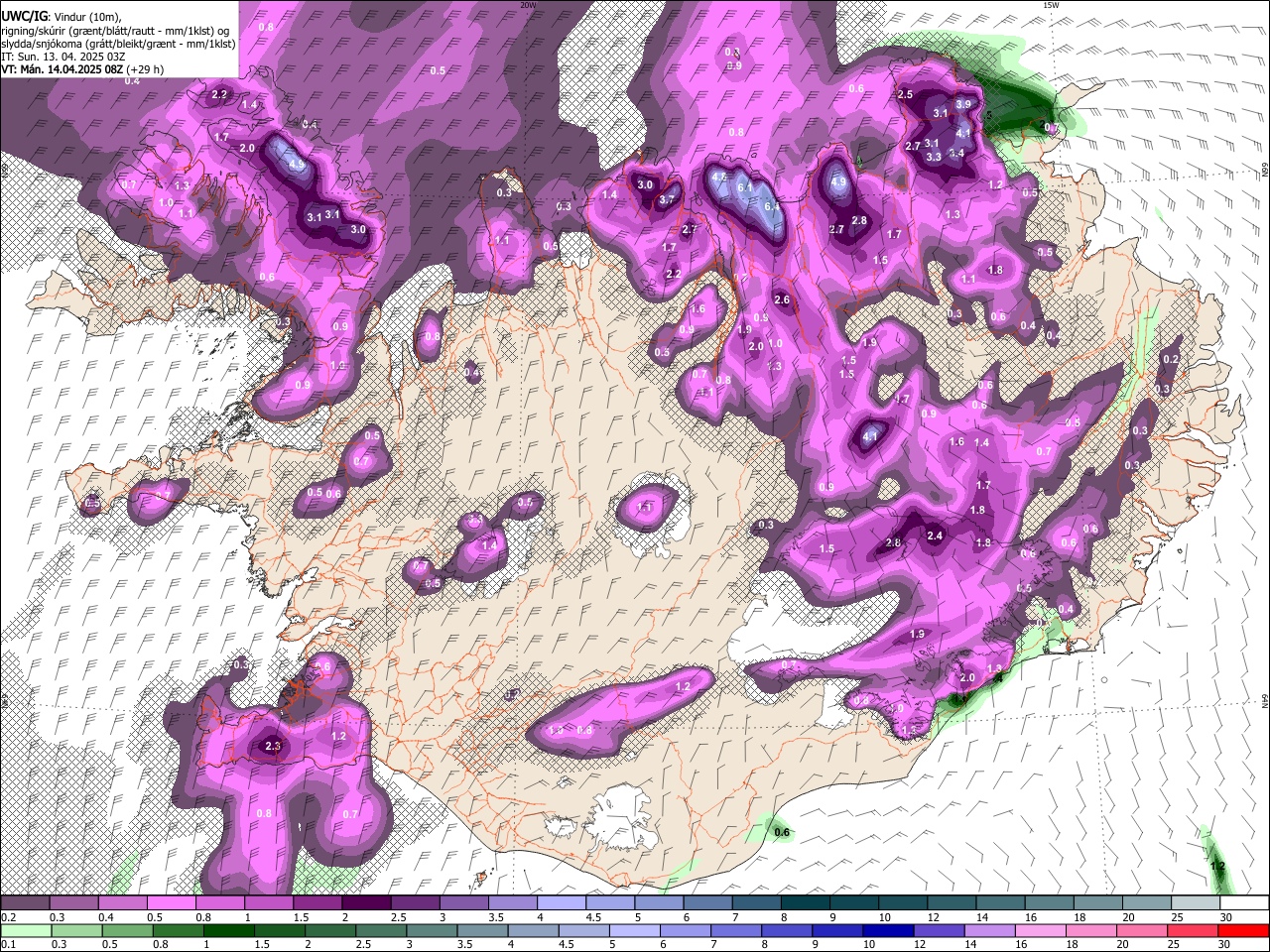
Task: Click the darkest purple swatch labeled 2 in upper legend row
Action: (366, 903)
